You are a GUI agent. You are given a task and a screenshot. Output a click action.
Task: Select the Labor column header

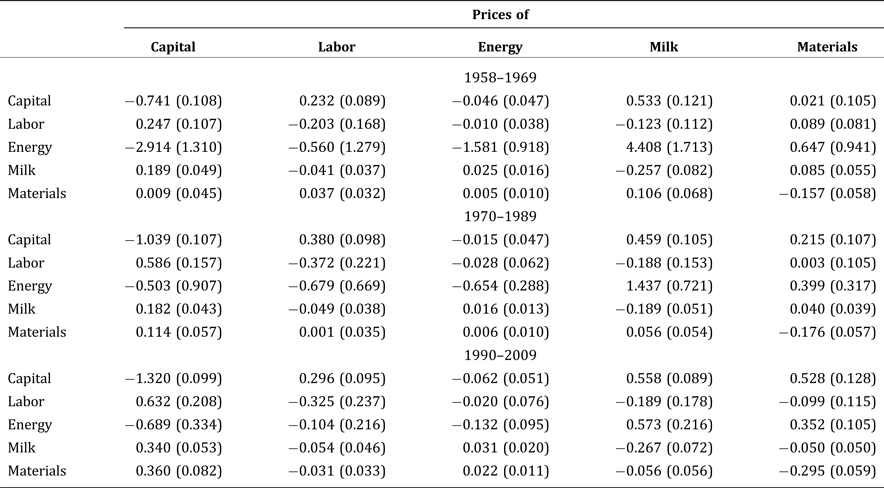[x=336, y=47]
